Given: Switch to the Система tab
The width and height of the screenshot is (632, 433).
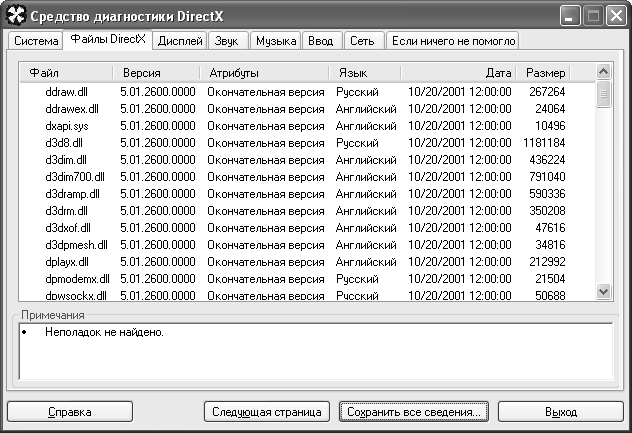Looking at the screenshot, I should tap(34, 41).
